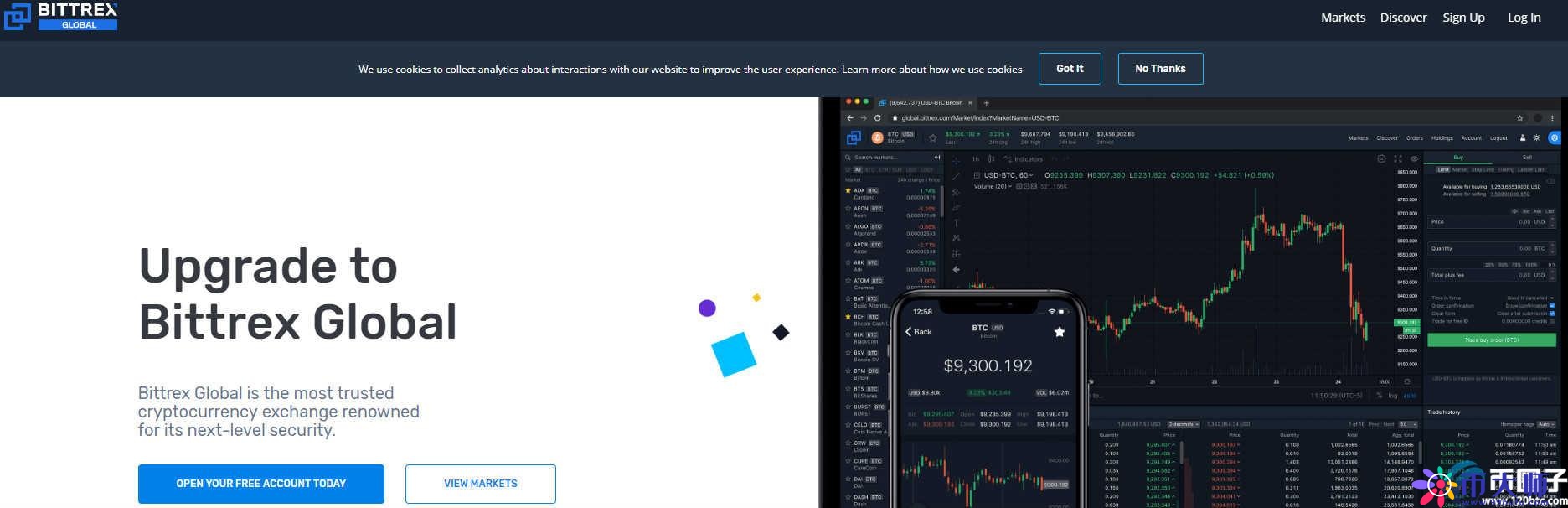Collapse the market list sidebar

[x=937, y=158]
